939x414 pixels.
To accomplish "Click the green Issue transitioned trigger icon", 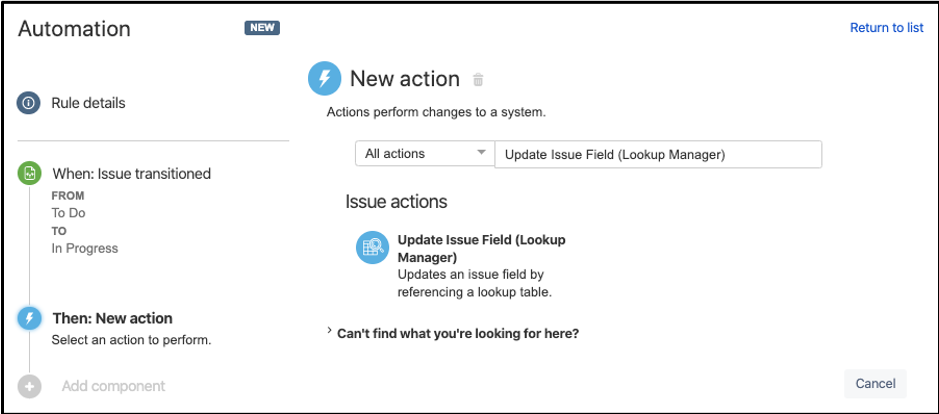I will (29, 173).
